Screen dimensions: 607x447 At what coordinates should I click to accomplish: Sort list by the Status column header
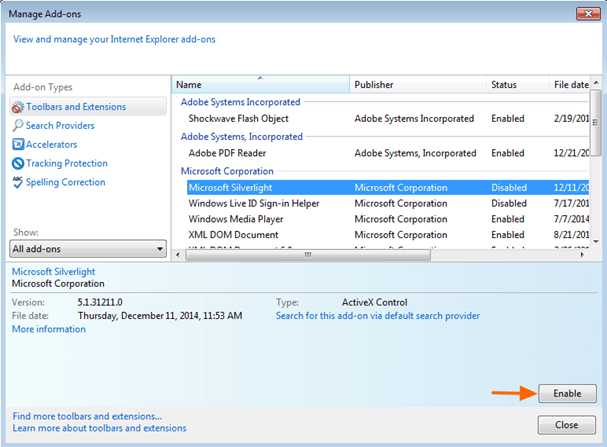coord(517,85)
